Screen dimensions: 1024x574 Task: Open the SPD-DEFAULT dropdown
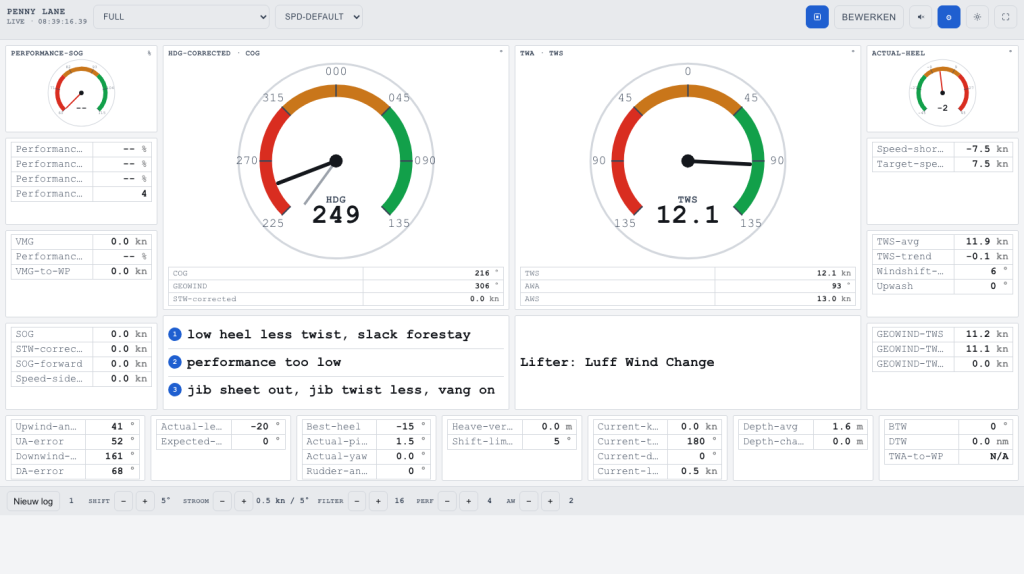pos(319,17)
